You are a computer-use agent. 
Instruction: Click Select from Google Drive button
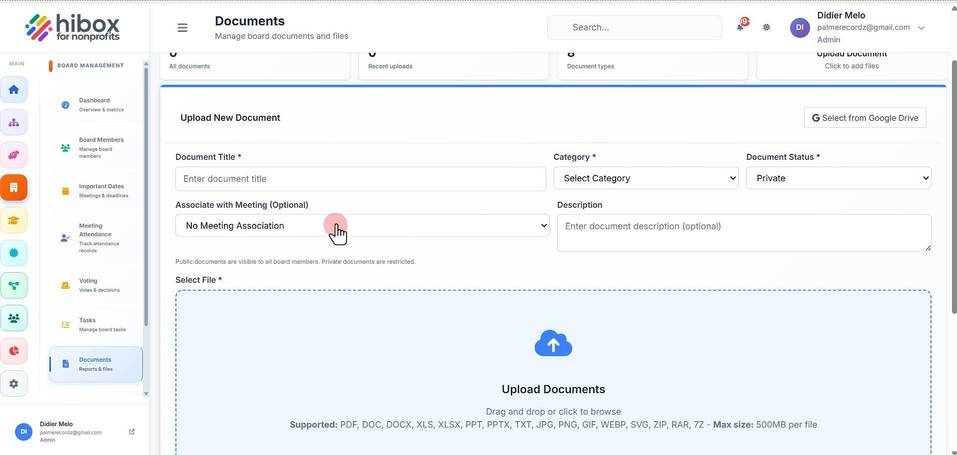pyautogui.click(x=865, y=118)
